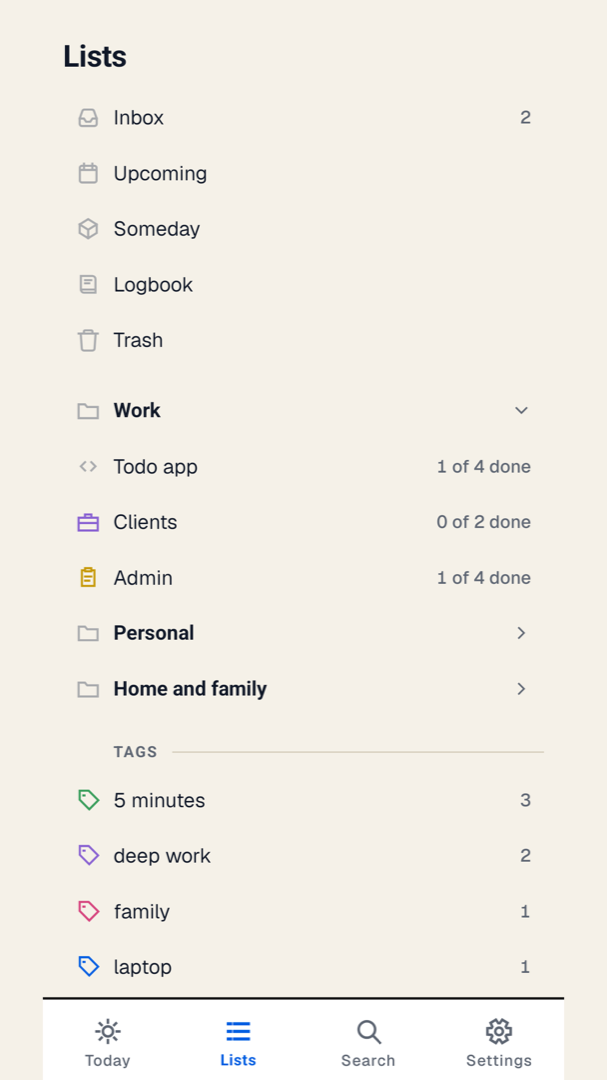Click the Todo app code icon
The height and width of the screenshot is (1080, 607).
(88, 466)
